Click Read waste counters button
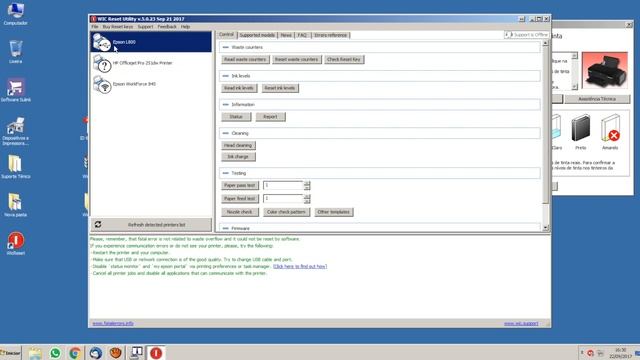Viewport: 640px width, 360px height. [245, 60]
